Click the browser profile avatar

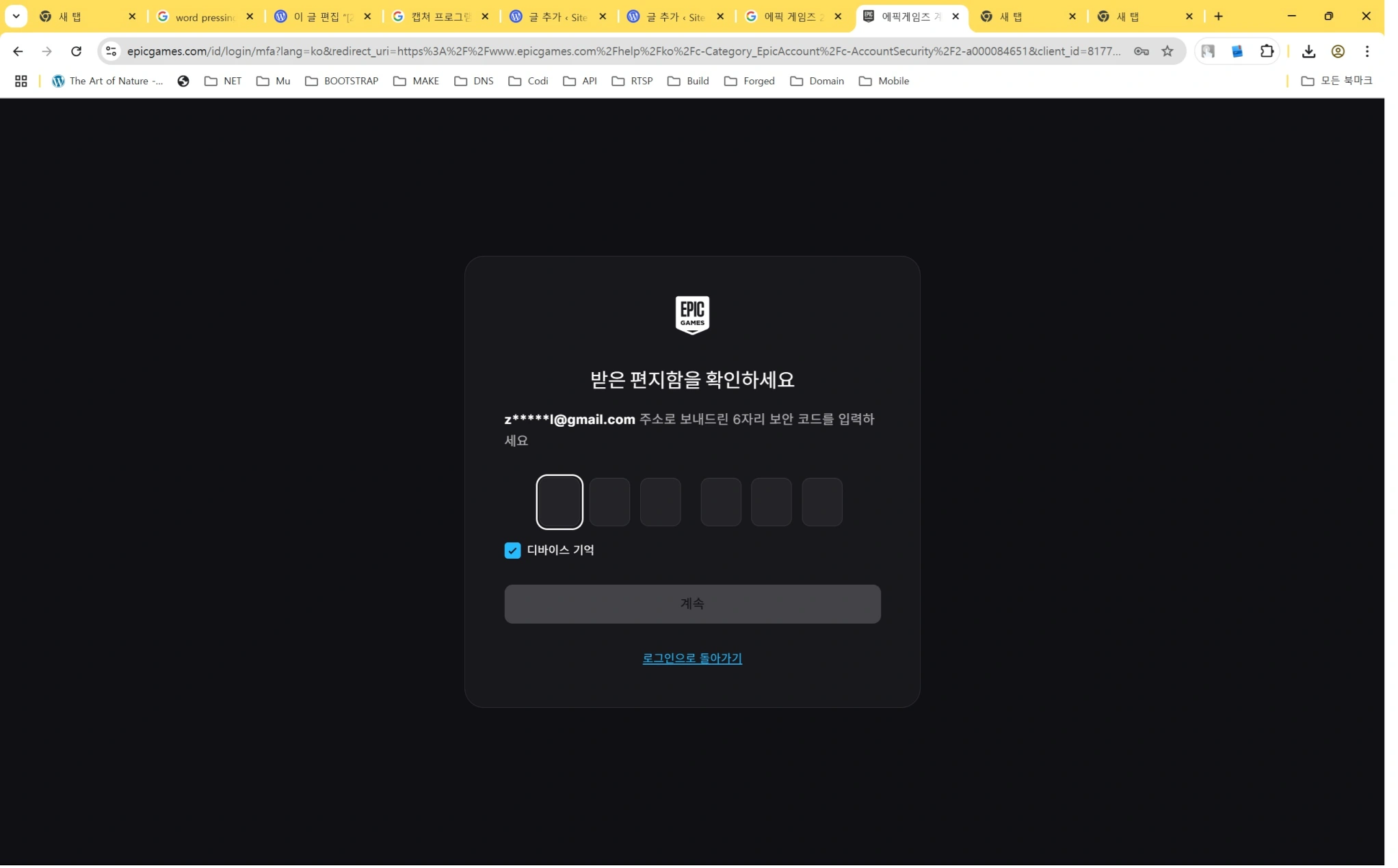coord(1338,51)
